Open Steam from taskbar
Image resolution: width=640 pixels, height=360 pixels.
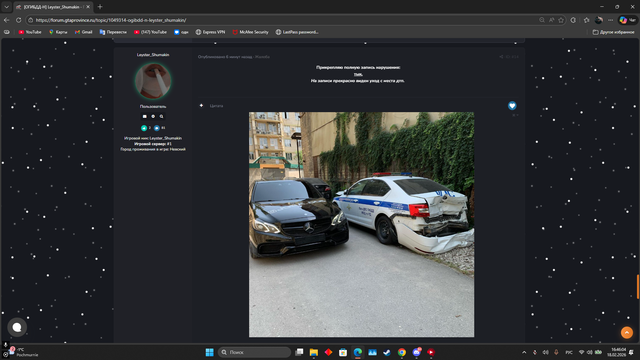(387, 352)
